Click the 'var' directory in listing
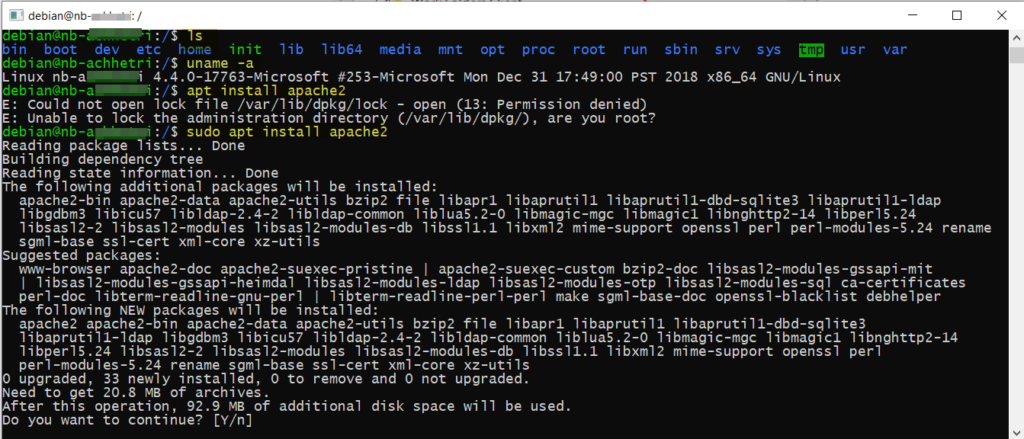Screen dimensions: 1024x439 (895, 50)
